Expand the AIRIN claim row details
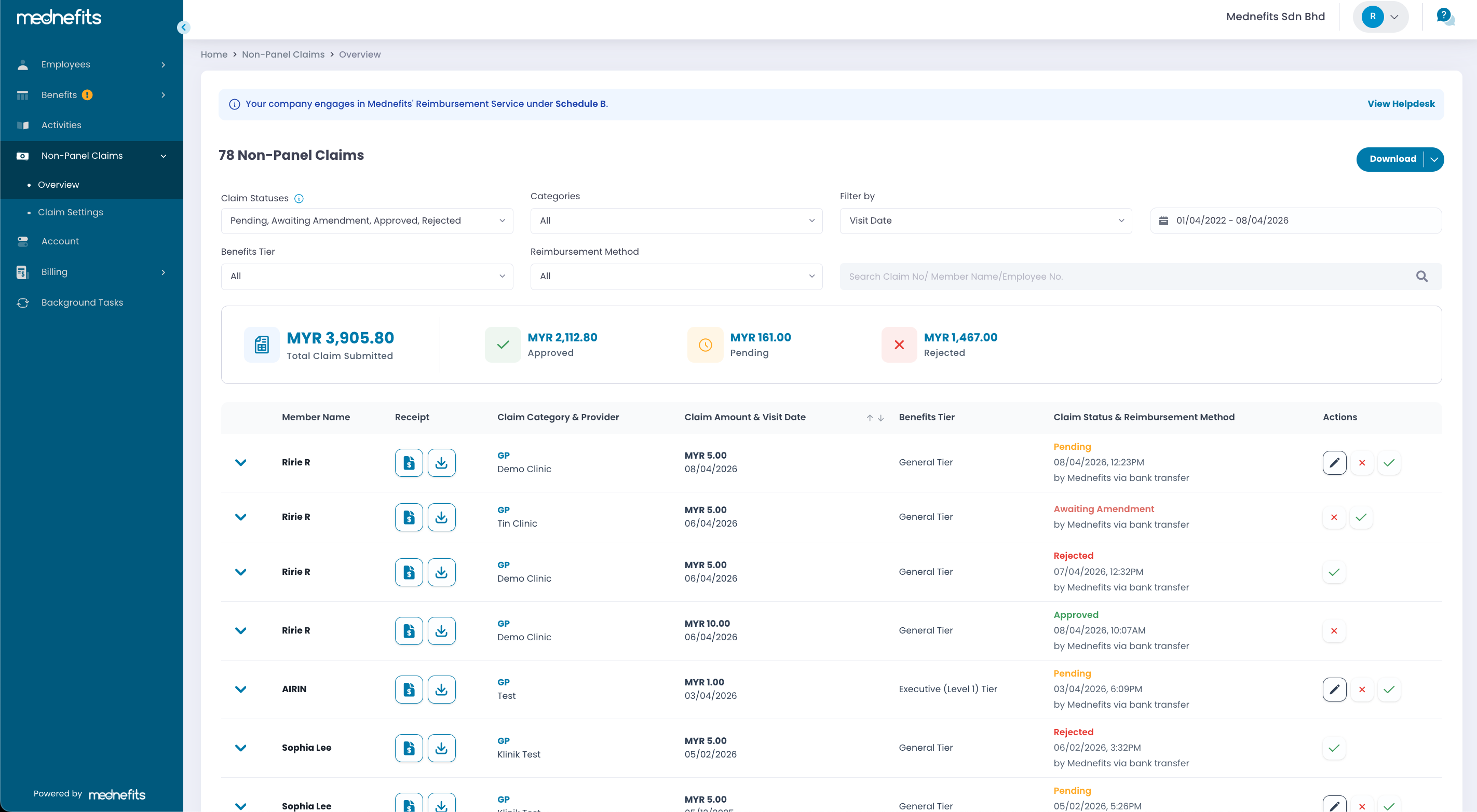The height and width of the screenshot is (812, 1477). click(x=241, y=690)
